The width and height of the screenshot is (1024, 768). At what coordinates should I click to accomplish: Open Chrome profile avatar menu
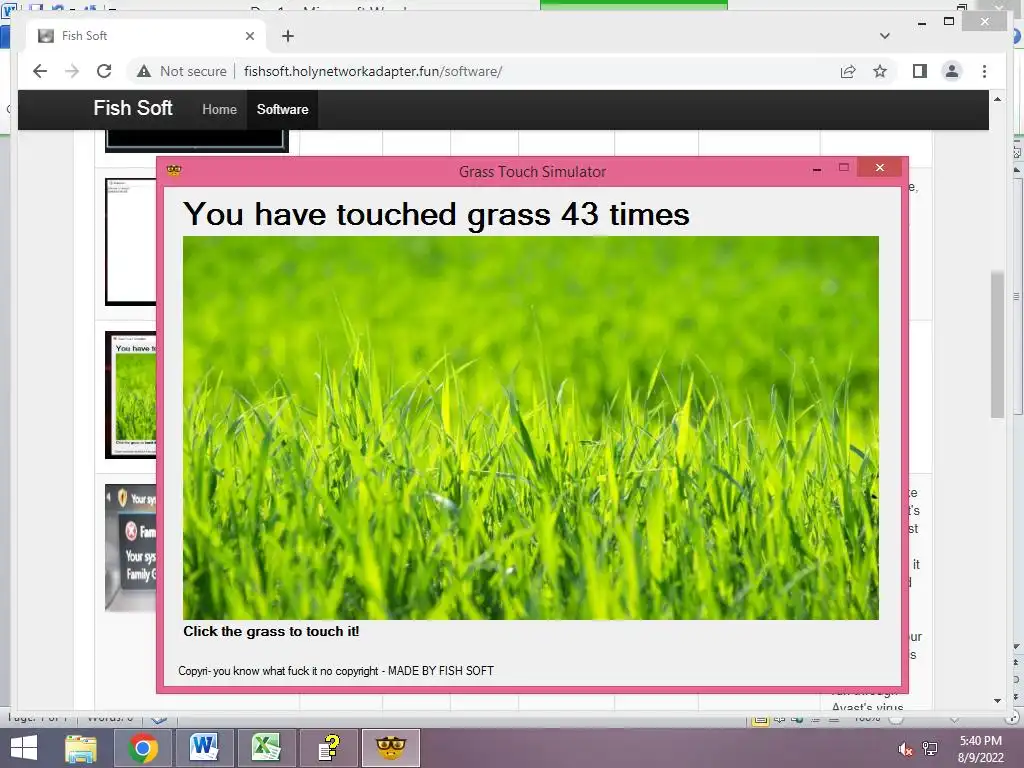pos(952,71)
